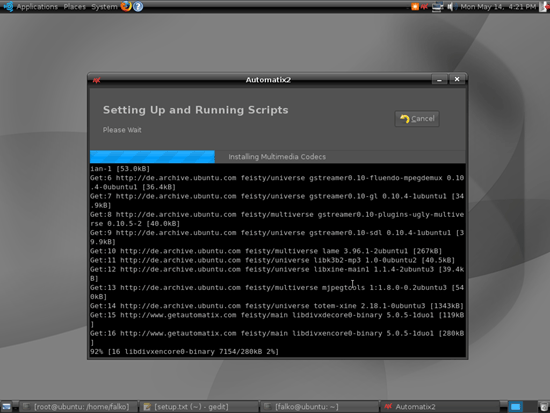This screenshot has height=413, width=550.
Task: Click the Automatix2 title bar icon
Action: 96,80
